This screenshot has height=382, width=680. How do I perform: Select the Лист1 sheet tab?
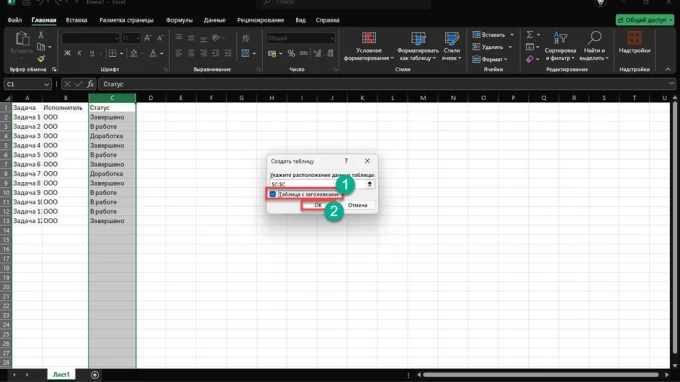(x=61, y=374)
